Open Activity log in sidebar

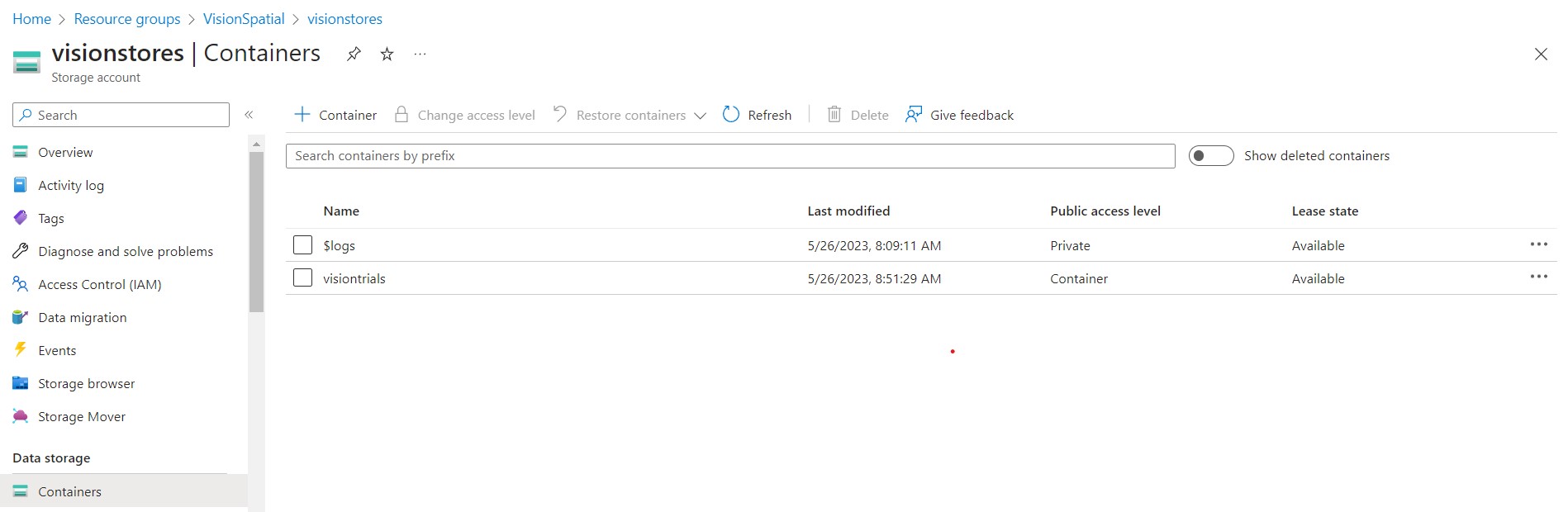tap(71, 186)
